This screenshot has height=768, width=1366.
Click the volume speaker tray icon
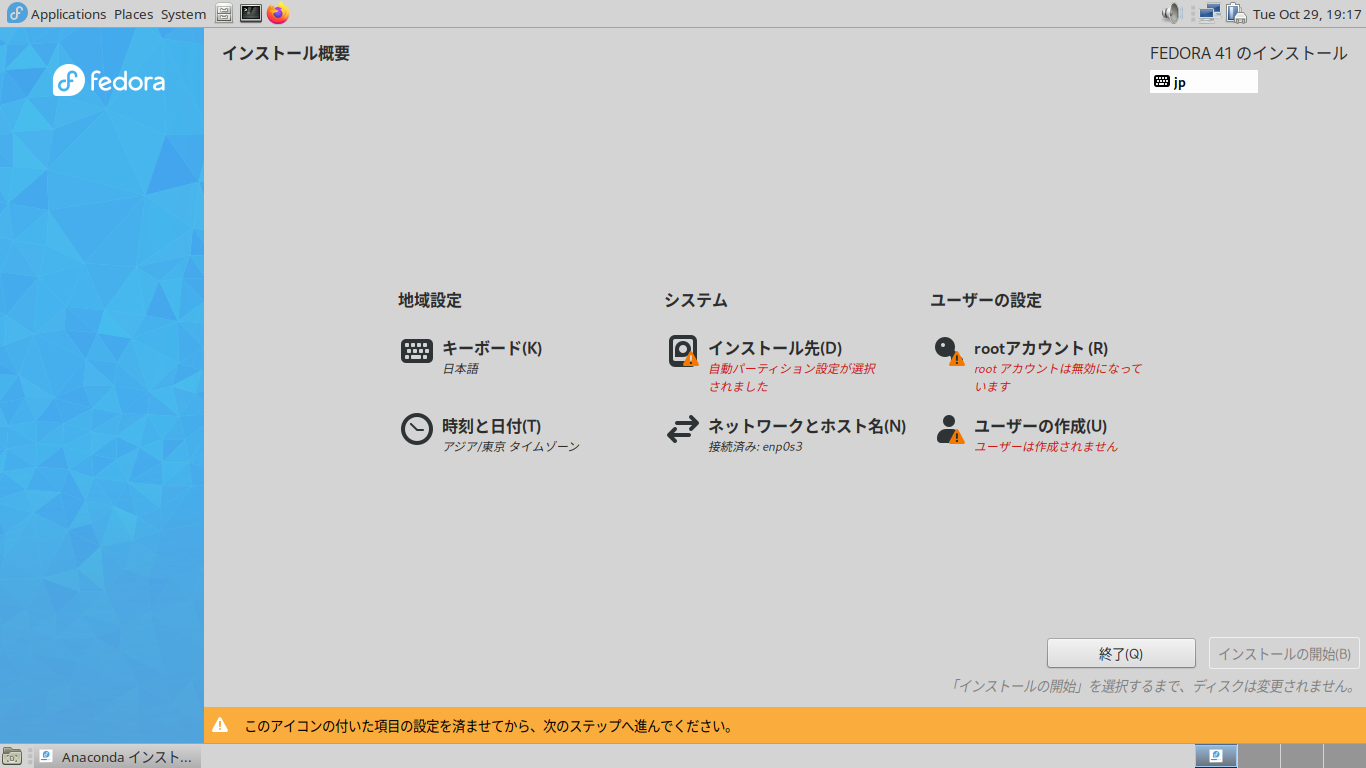click(1171, 14)
